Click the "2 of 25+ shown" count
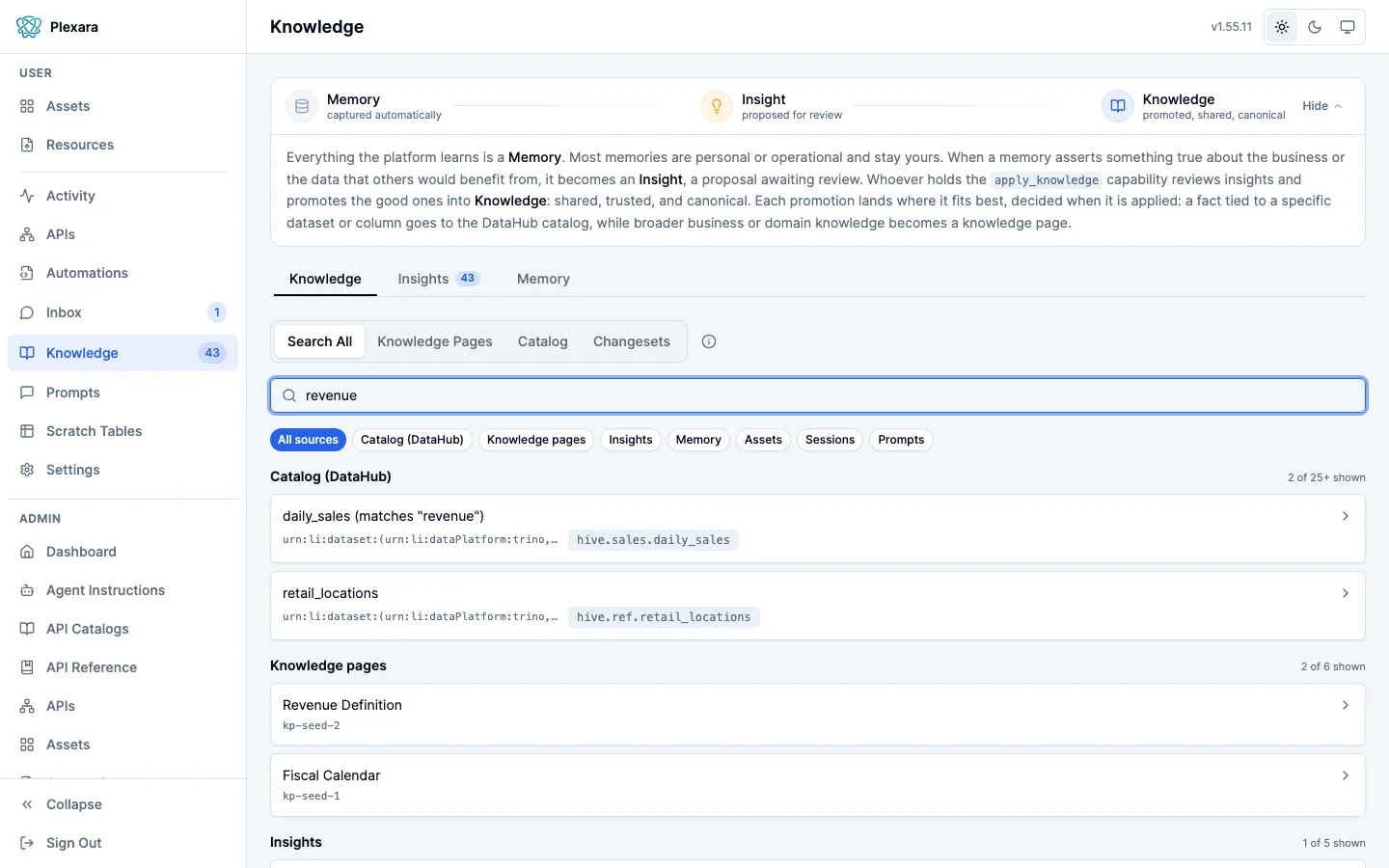This screenshot has height=868, width=1389. [1326, 477]
